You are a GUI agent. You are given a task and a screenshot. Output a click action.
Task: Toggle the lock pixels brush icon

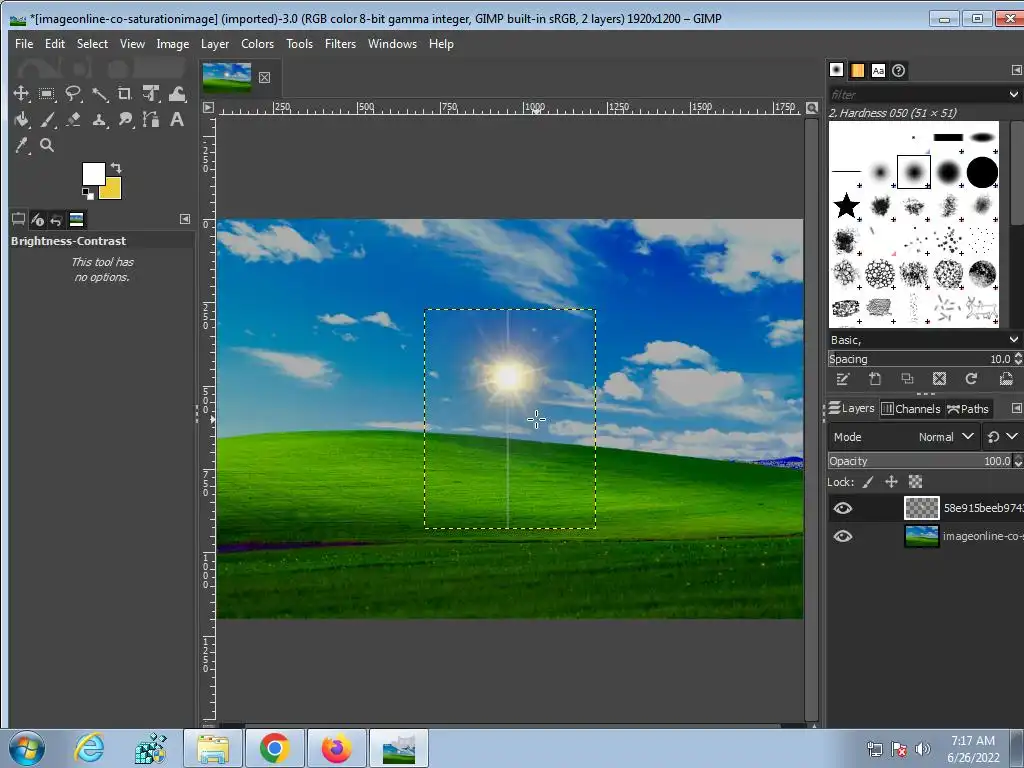pyautogui.click(x=868, y=482)
